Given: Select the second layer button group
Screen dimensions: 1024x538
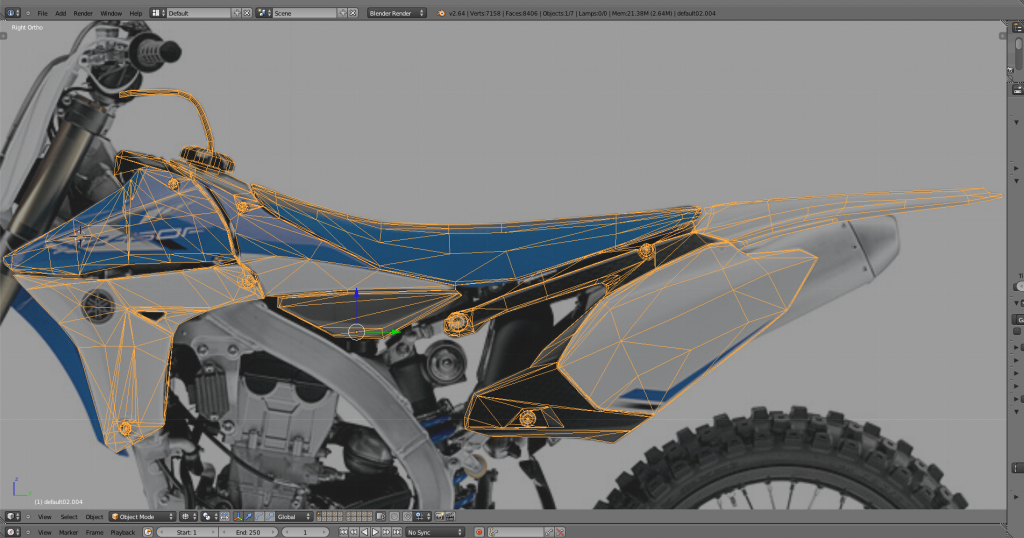Looking at the screenshot, I should pyautogui.click(x=359, y=516).
